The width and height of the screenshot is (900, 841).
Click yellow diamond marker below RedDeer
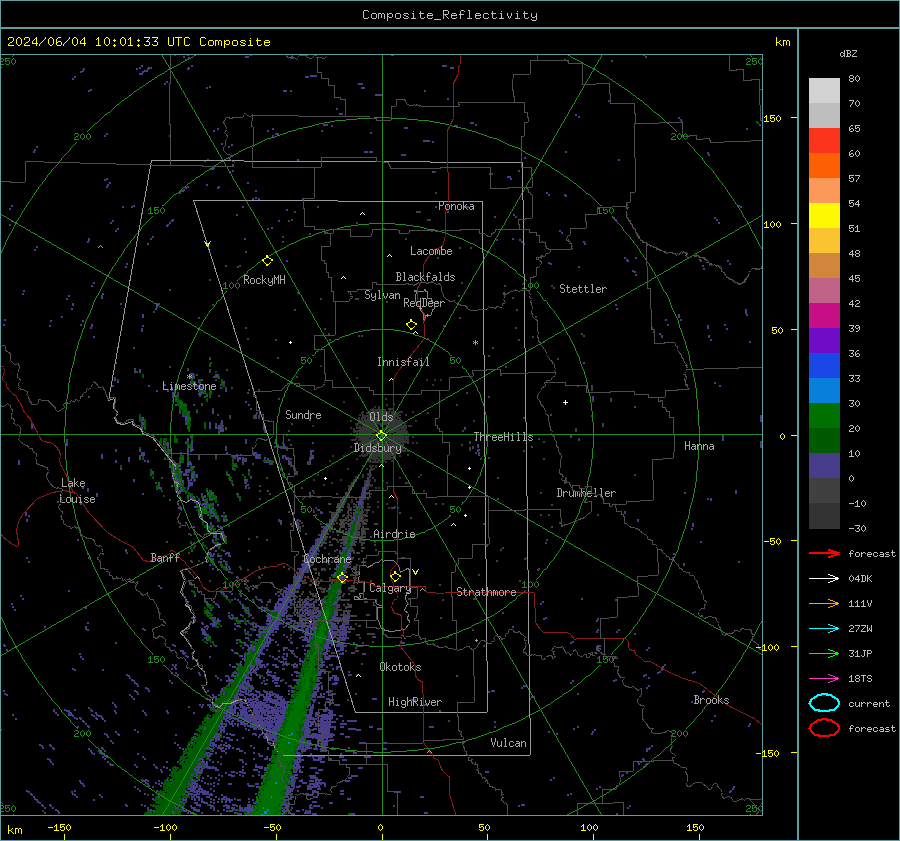point(411,325)
